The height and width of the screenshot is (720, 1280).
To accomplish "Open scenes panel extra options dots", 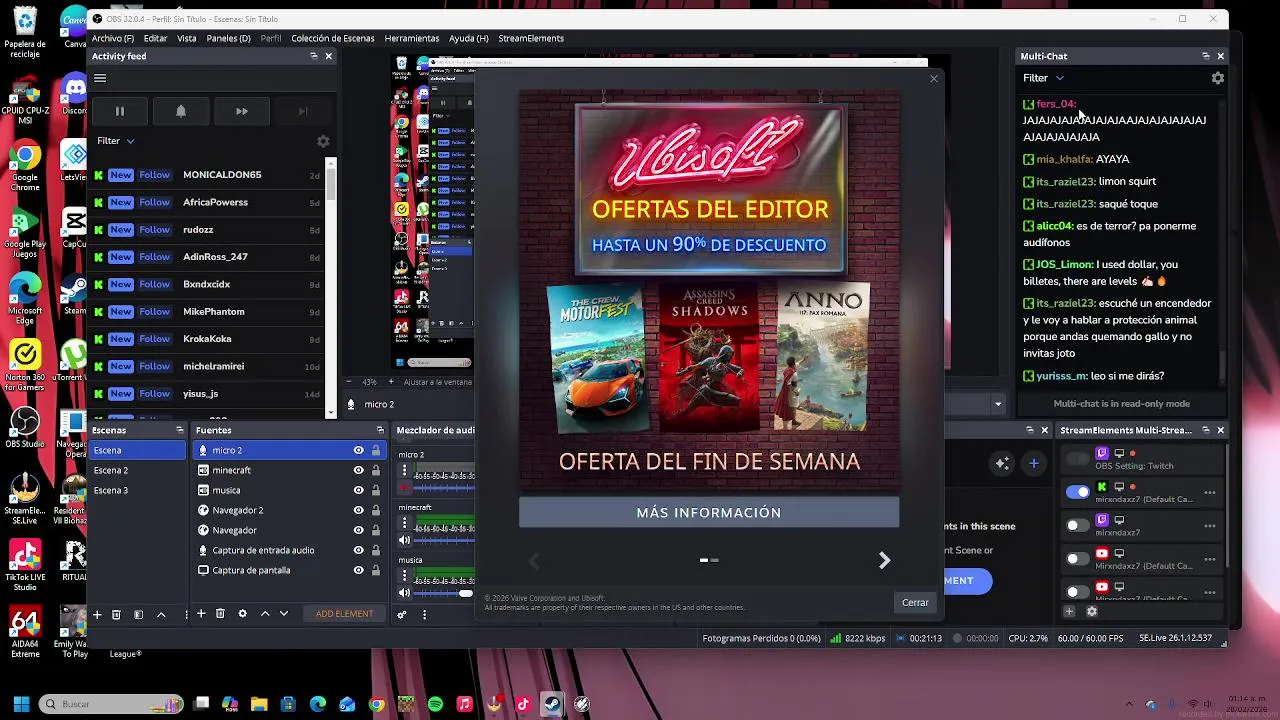I will click(x=186, y=614).
